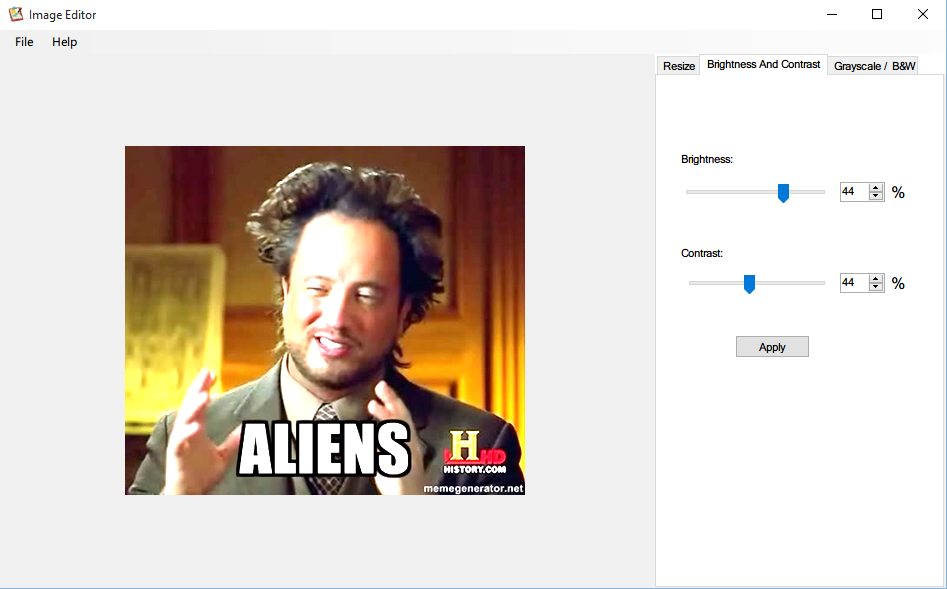The width and height of the screenshot is (947, 589).
Task: Increase Contrast with the up arrow
Action: coord(876,278)
